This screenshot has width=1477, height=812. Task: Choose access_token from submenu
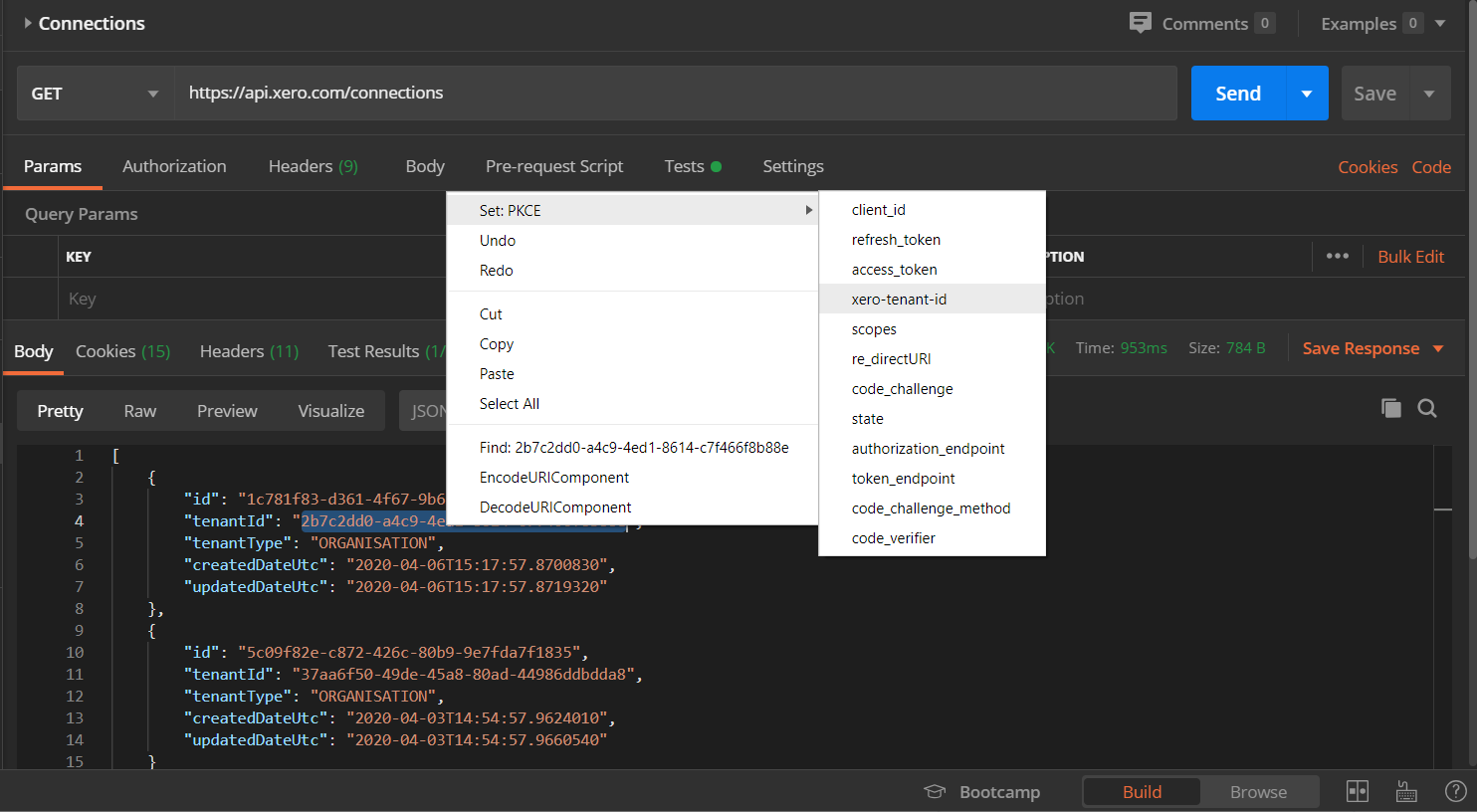click(932, 269)
